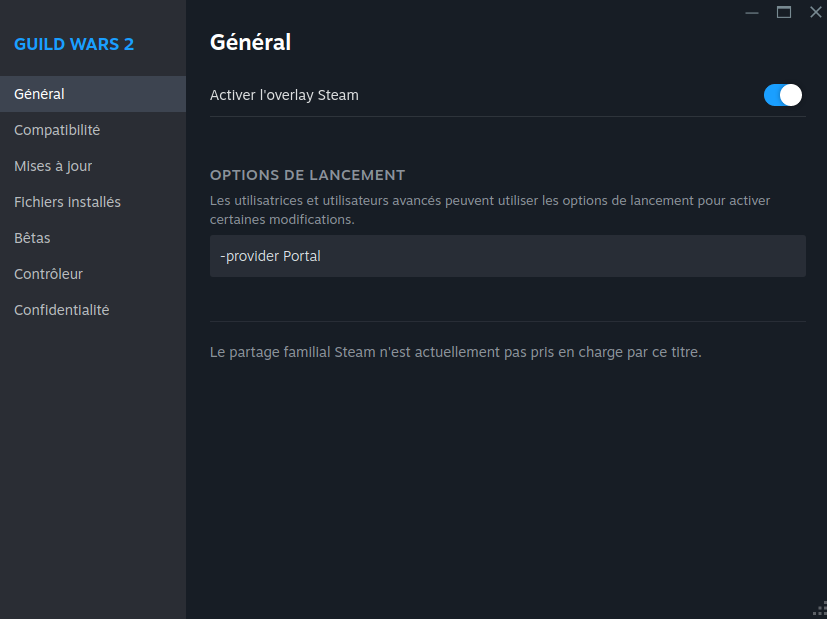The image size is (827, 619).
Task: Maximize the properties window
Action: point(784,12)
